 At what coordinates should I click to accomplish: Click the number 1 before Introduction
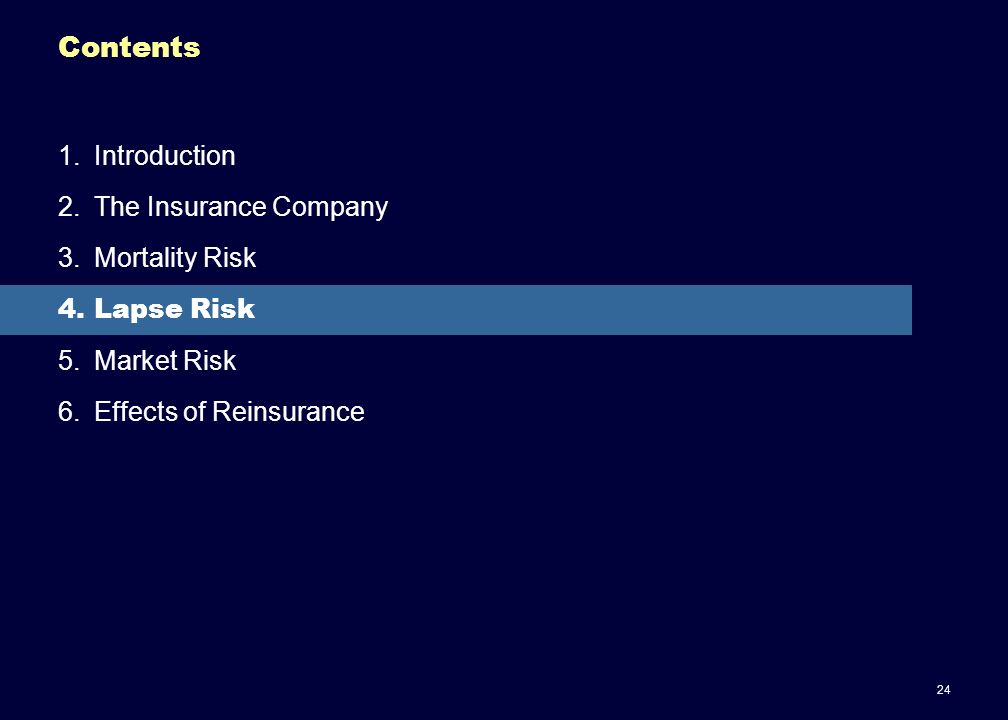[x=68, y=156]
